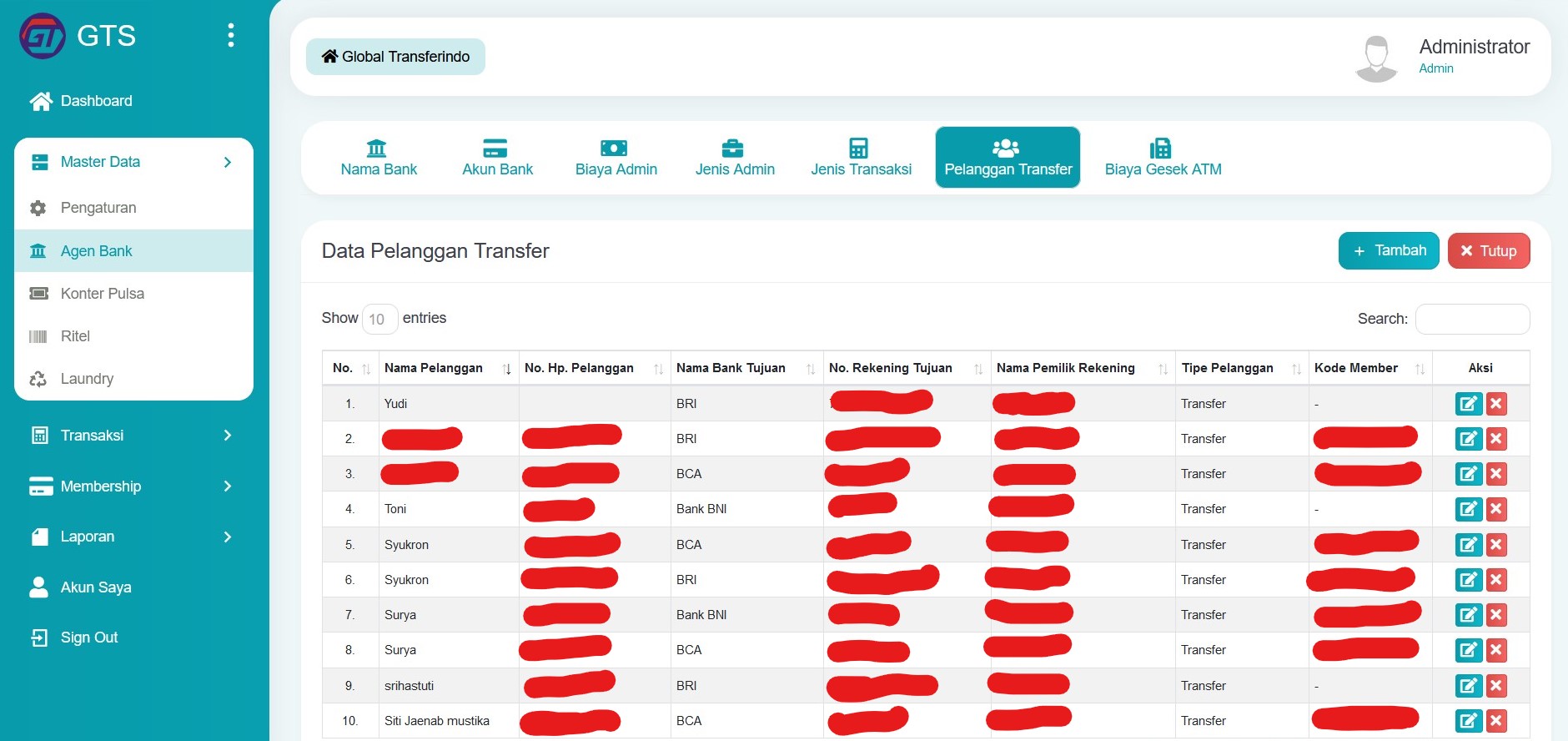Edit row 4 Toni
The height and width of the screenshot is (741, 1568).
1469,509
